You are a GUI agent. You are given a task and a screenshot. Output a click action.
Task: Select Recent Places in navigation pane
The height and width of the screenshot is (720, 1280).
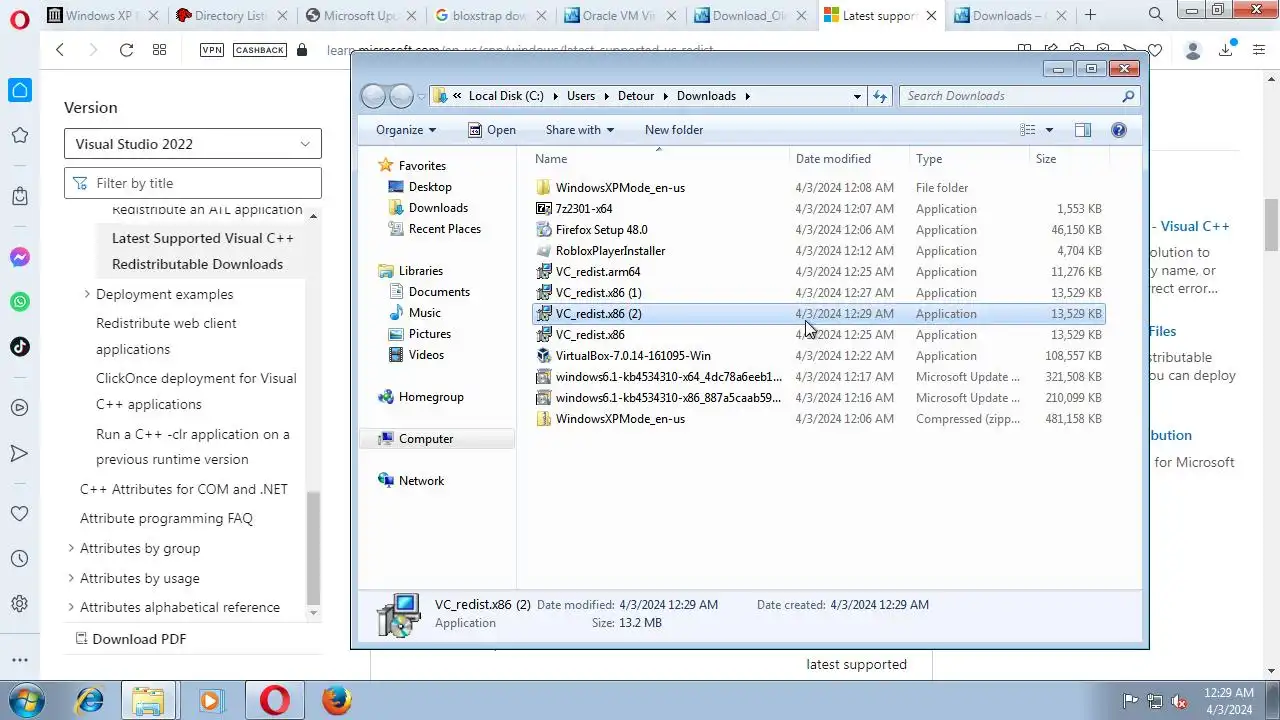pyautogui.click(x=445, y=229)
